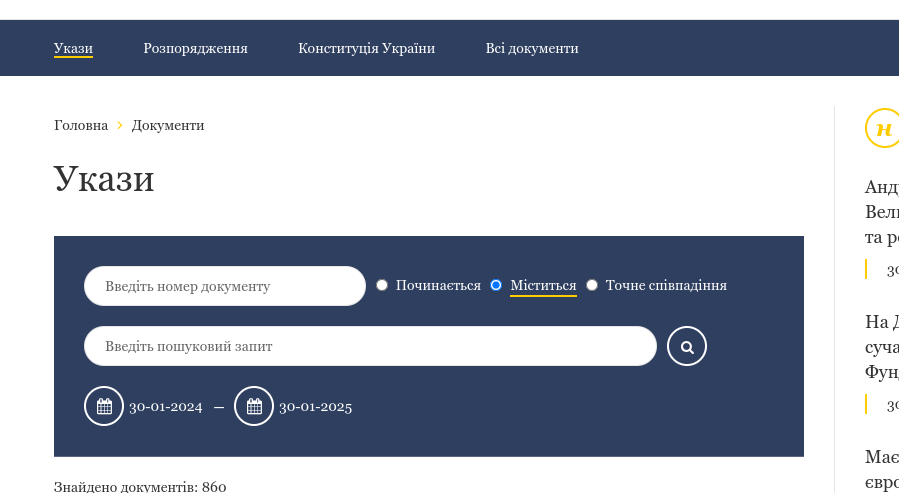Screen dimensions: 899x493
Task: Click the start date 30-01-2024
Action: pyautogui.click(x=166, y=406)
